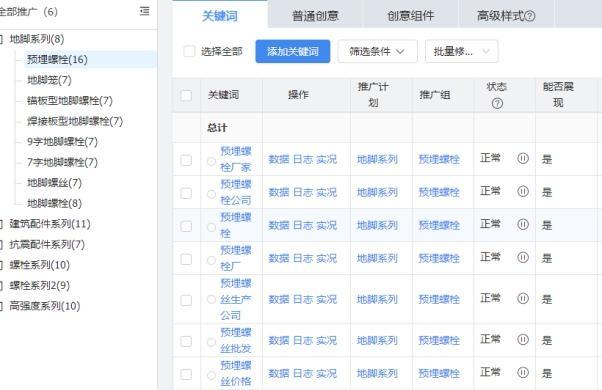Switch to the 普通创意 tab

[315, 16]
